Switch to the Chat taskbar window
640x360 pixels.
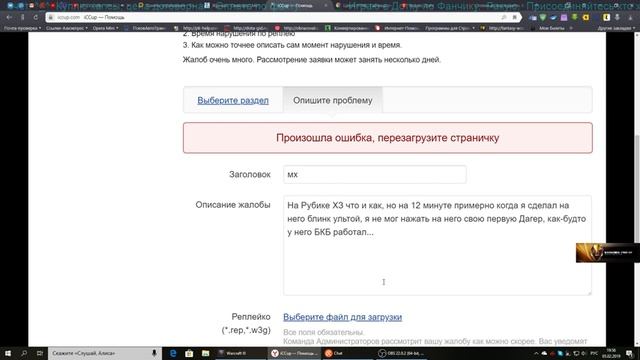coord(348,353)
